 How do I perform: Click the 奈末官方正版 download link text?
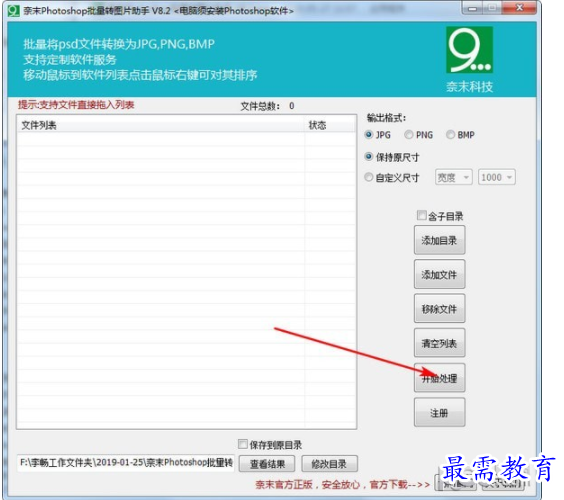[x=342, y=485]
